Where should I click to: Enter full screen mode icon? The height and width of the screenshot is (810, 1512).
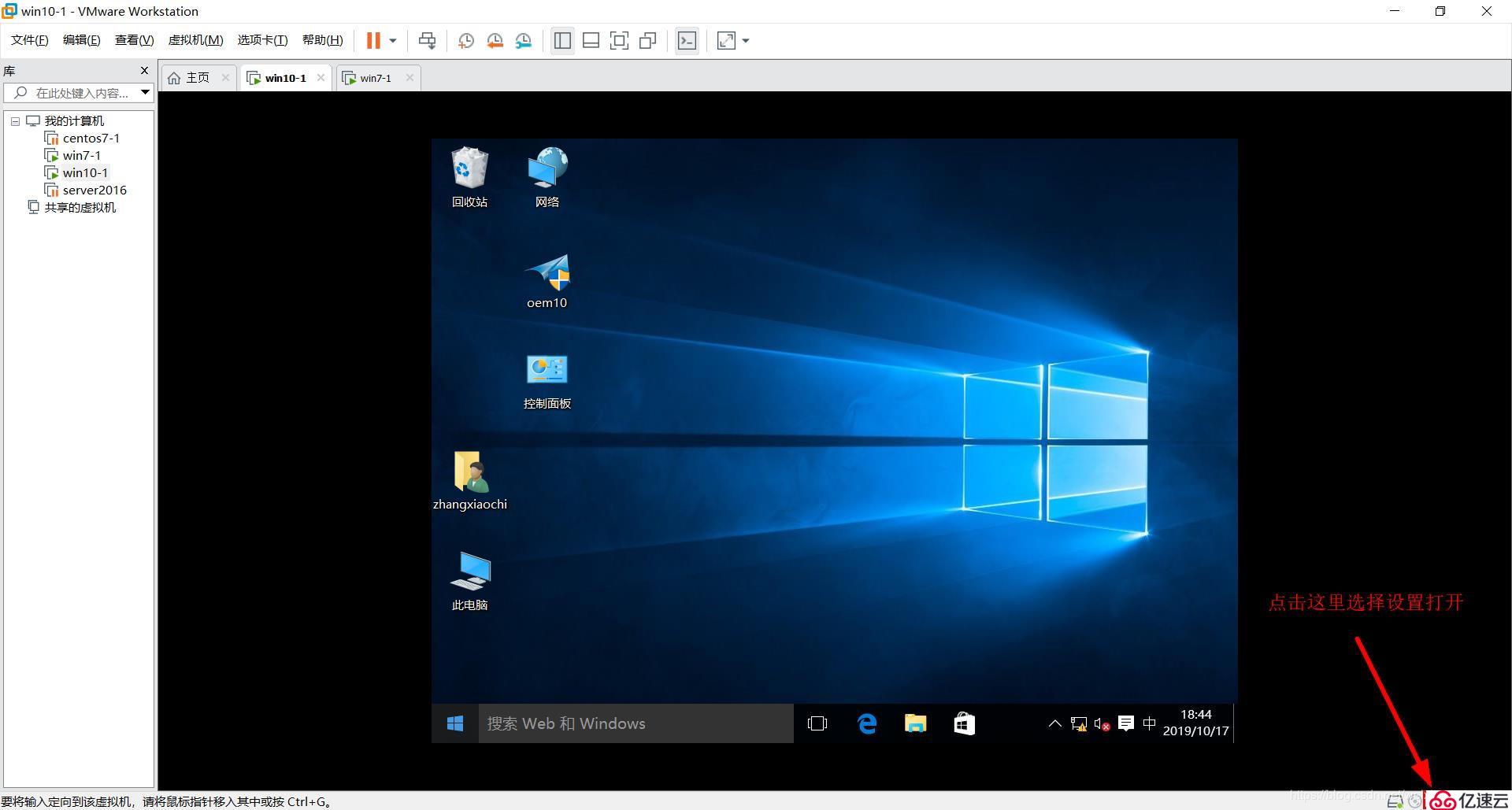pyautogui.click(x=620, y=41)
